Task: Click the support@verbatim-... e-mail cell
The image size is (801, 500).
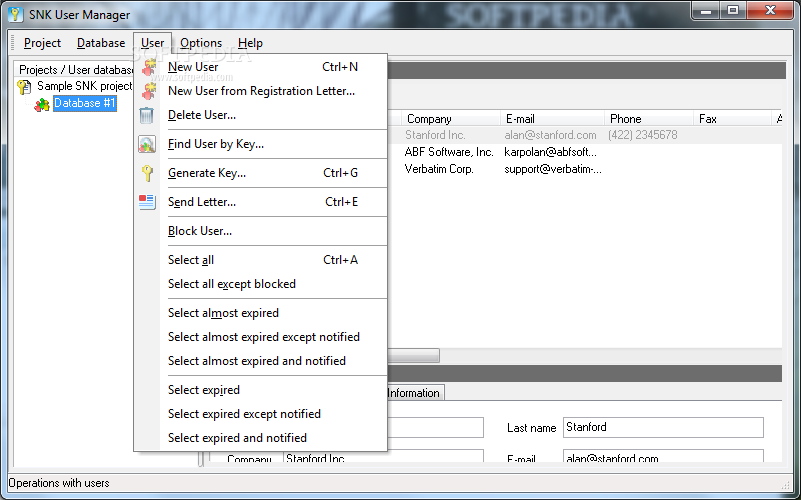Action: 553,169
